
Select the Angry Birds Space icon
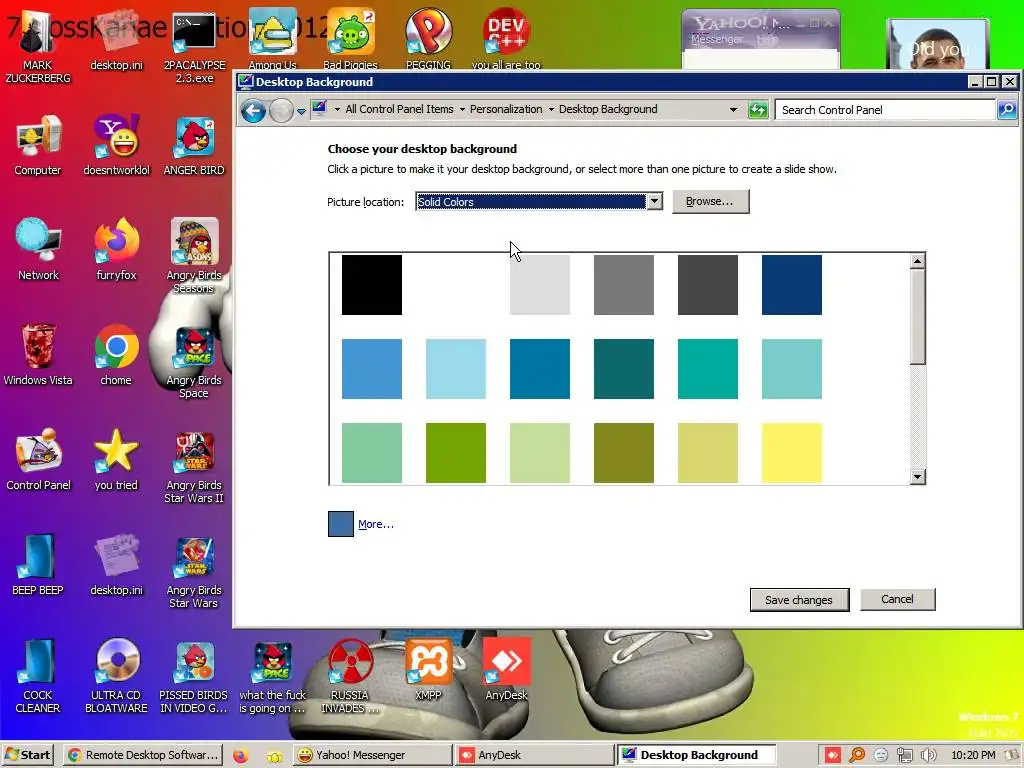click(x=194, y=361)
